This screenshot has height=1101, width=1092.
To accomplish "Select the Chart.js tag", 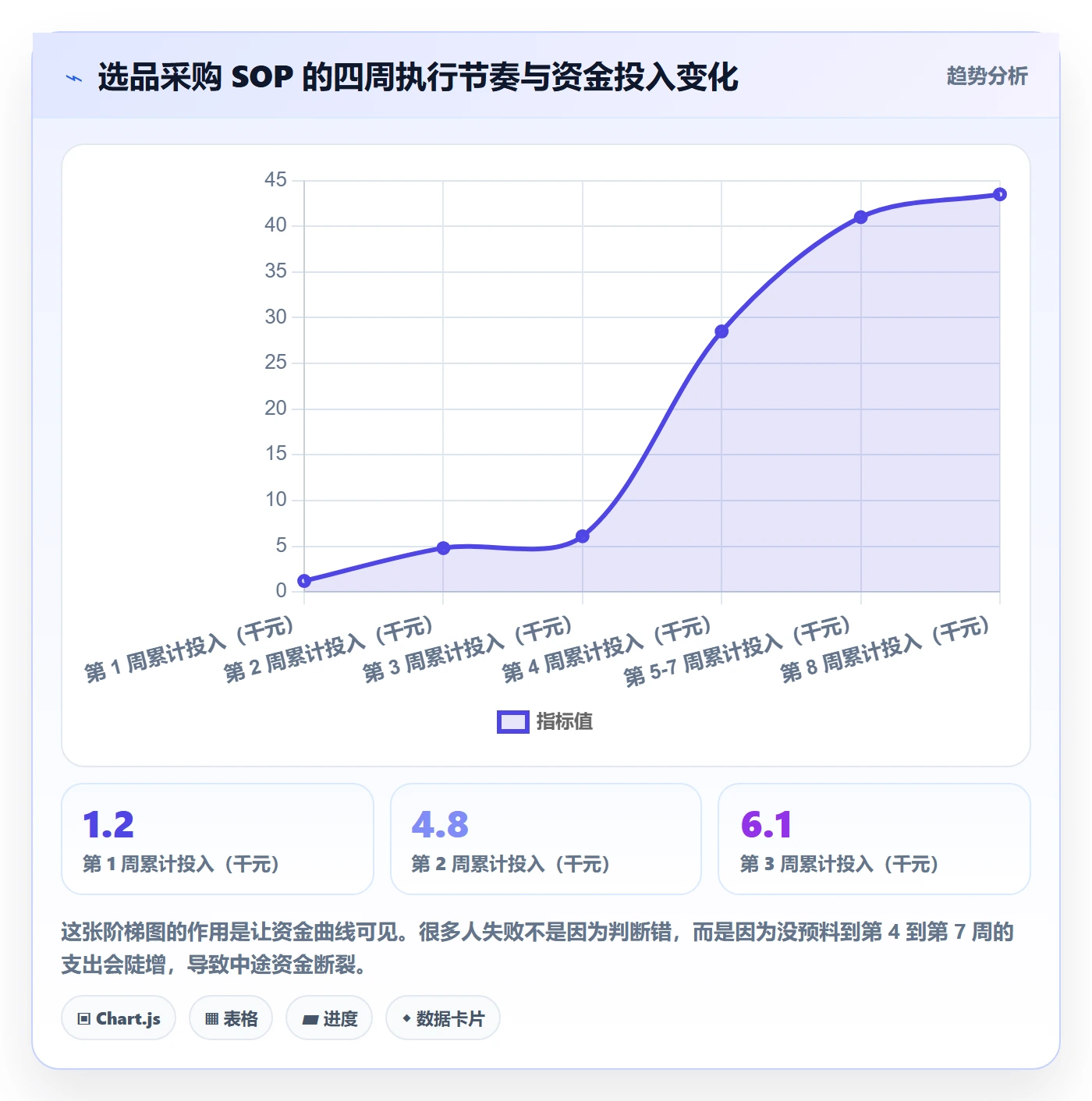I will [119, 1018].
